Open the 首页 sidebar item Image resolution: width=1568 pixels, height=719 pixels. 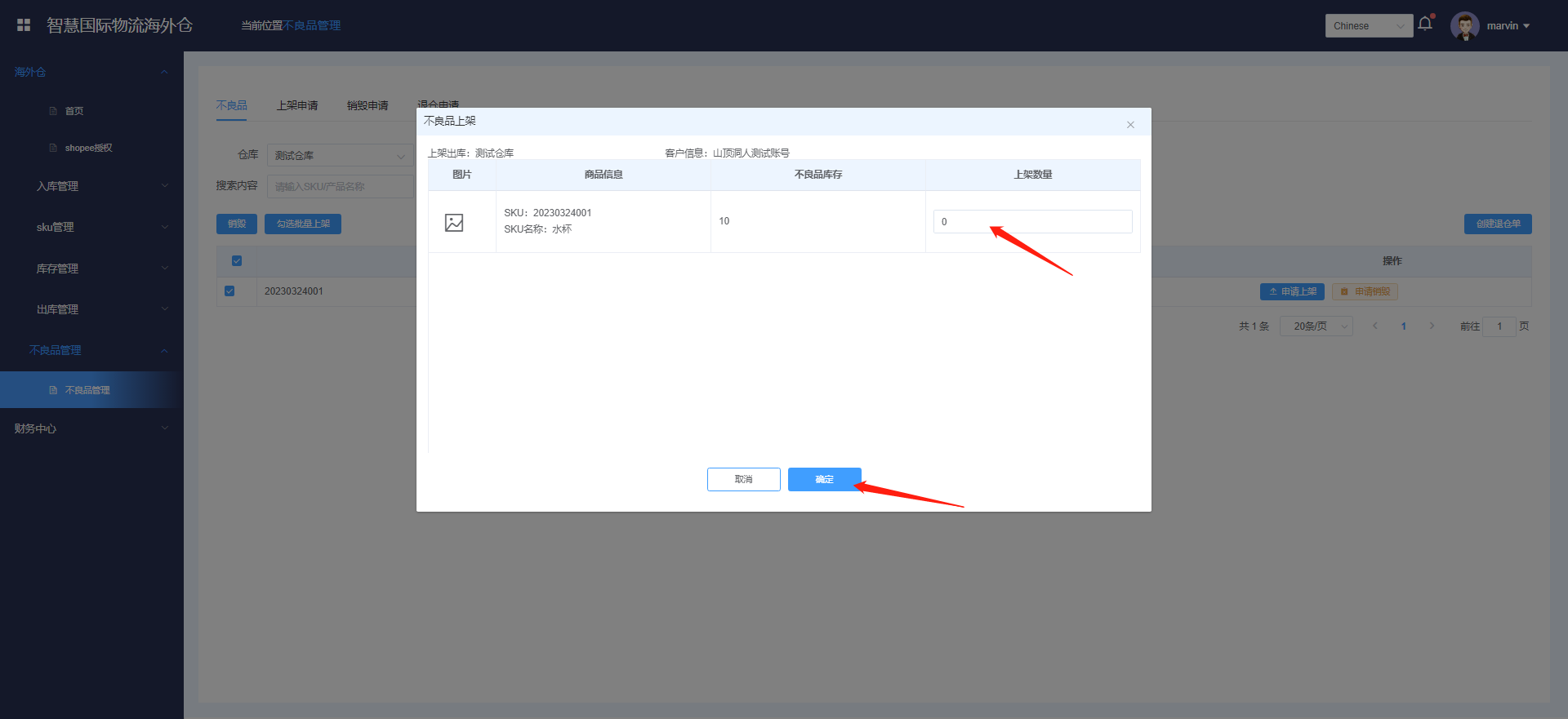click(x=73, y=111)
